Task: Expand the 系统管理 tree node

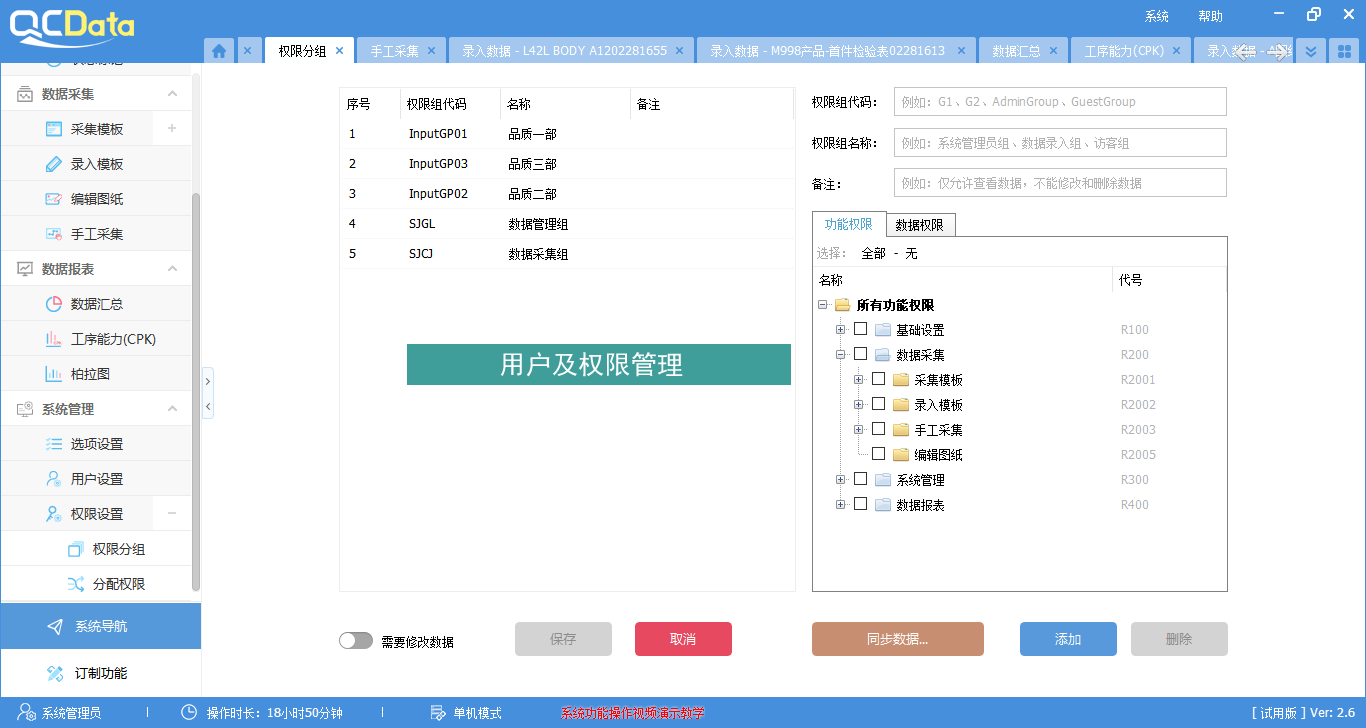Action: point(841,479)
